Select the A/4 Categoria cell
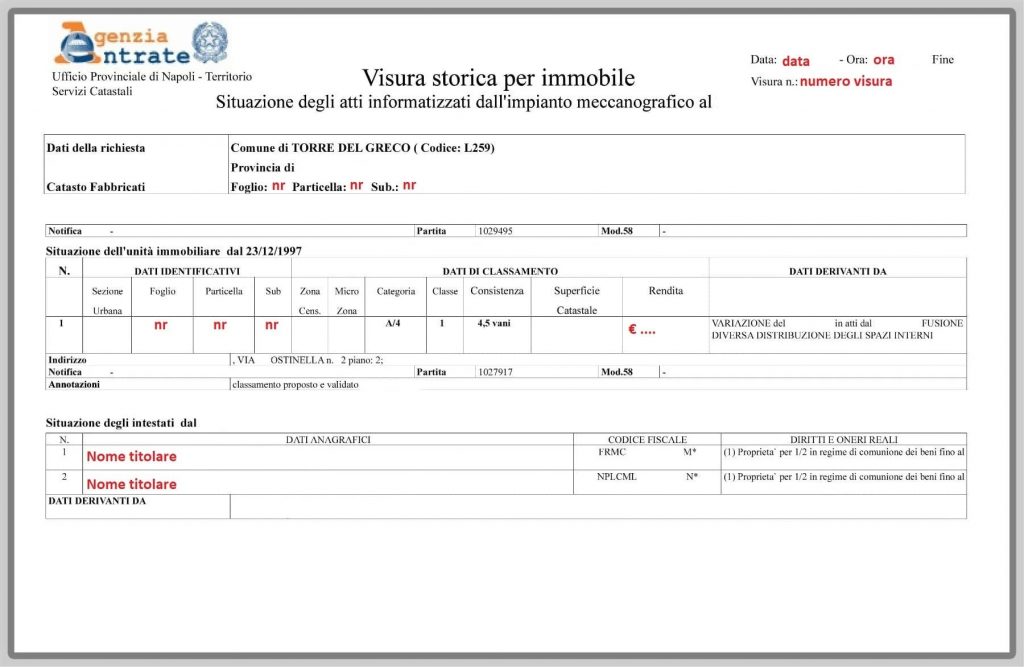 (393, 322)
